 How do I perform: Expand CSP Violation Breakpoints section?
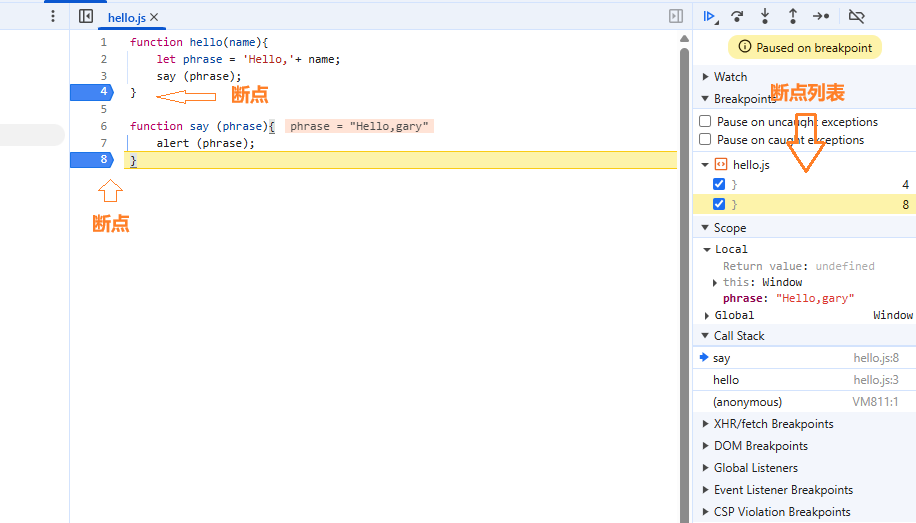706,512
